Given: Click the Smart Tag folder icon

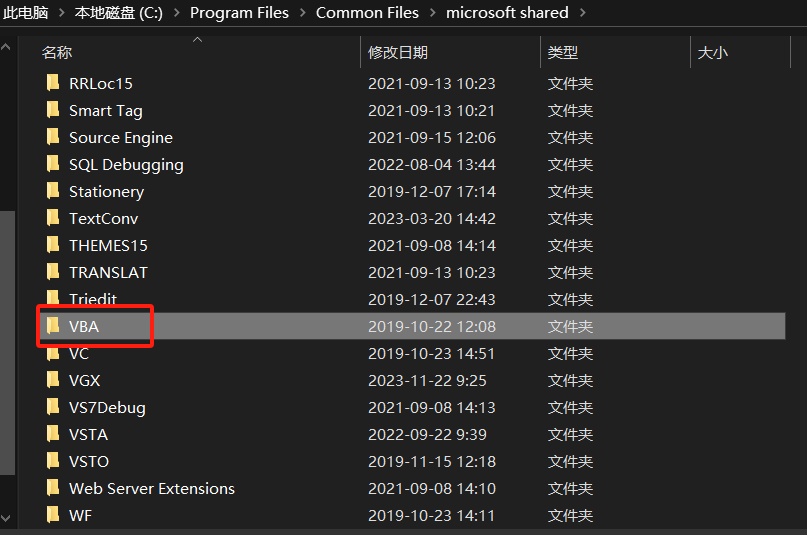Looking at the screenshot, I should point(53,110).
